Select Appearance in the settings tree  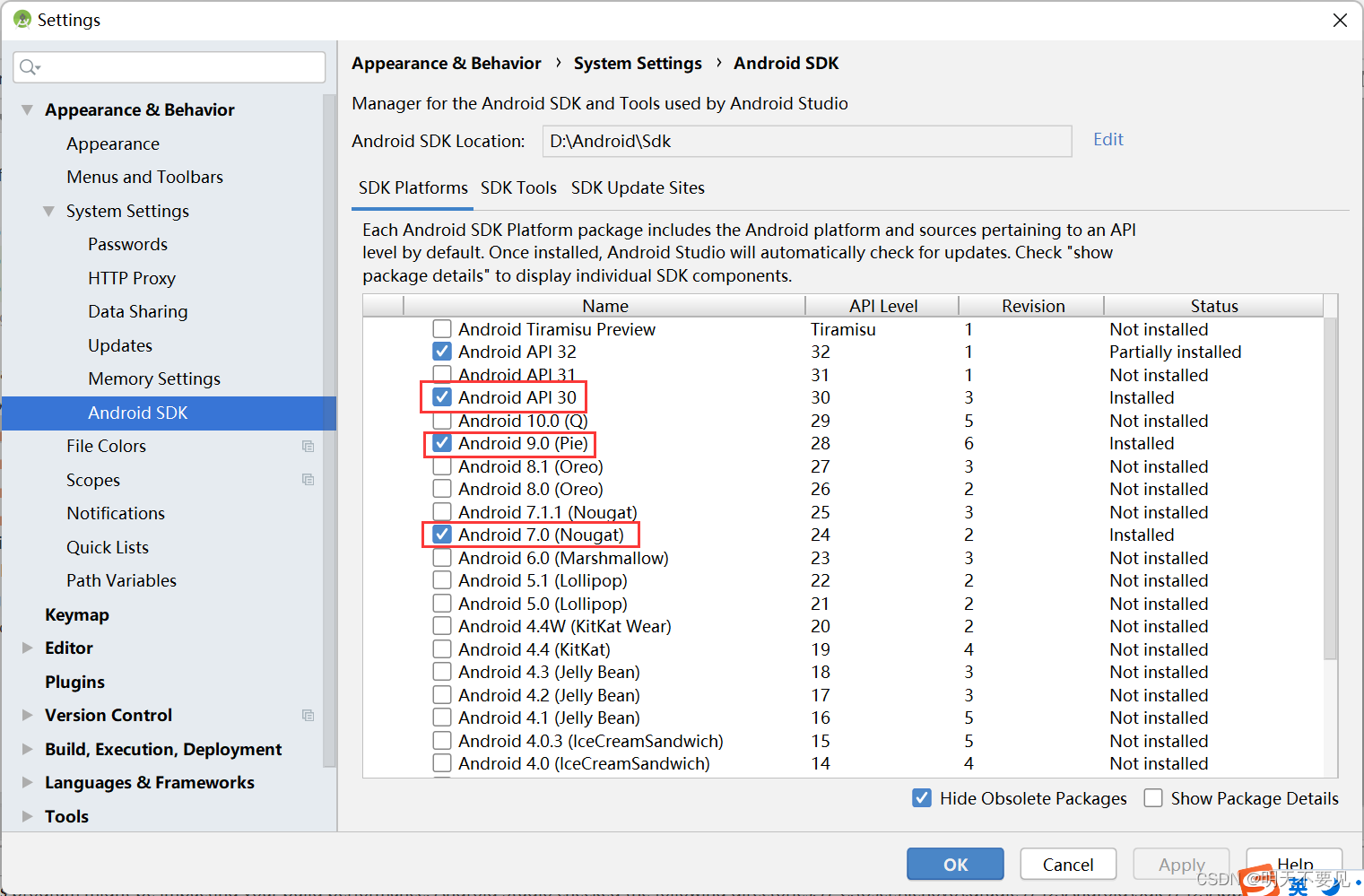113,144
